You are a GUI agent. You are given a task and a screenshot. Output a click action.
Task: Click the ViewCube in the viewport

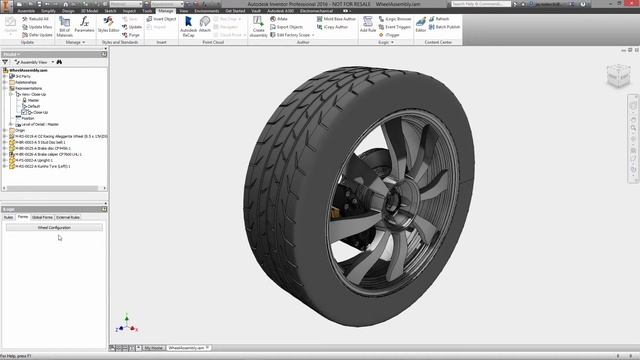click(x=619, y=76)
